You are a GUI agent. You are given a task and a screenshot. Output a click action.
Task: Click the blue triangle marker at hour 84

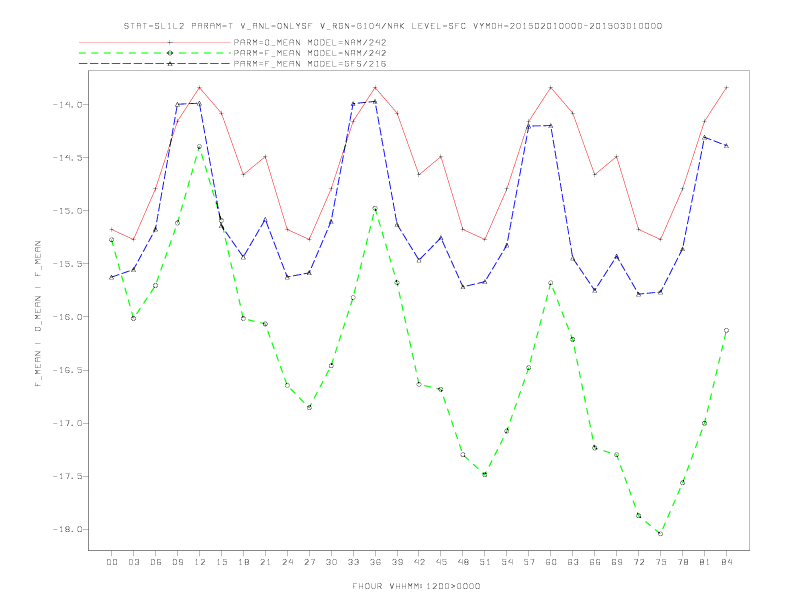tap(726, 145)
